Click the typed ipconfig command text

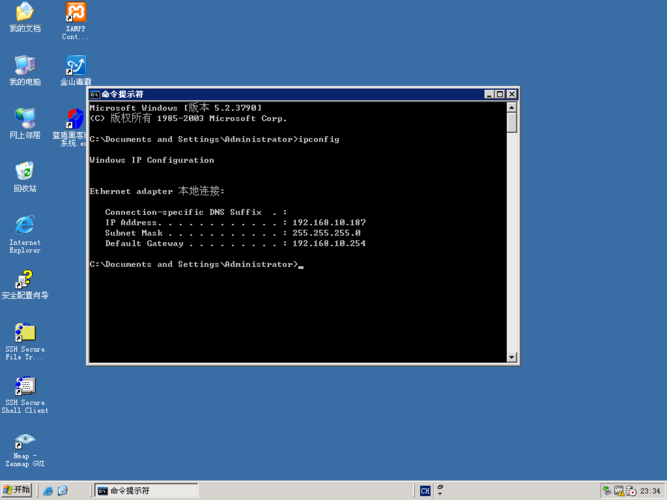coord(319,140)
